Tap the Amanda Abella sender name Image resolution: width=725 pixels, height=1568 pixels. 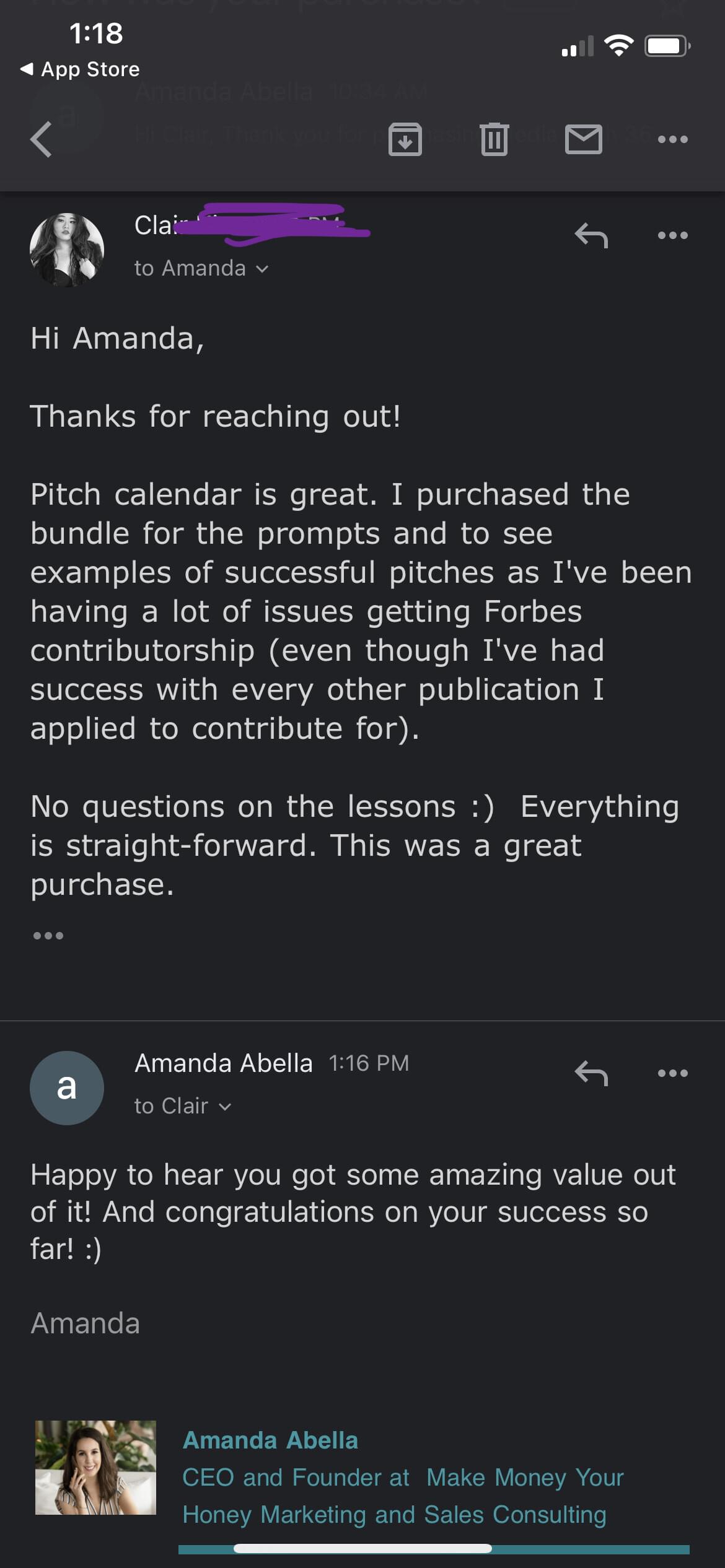coord(223,1063)
